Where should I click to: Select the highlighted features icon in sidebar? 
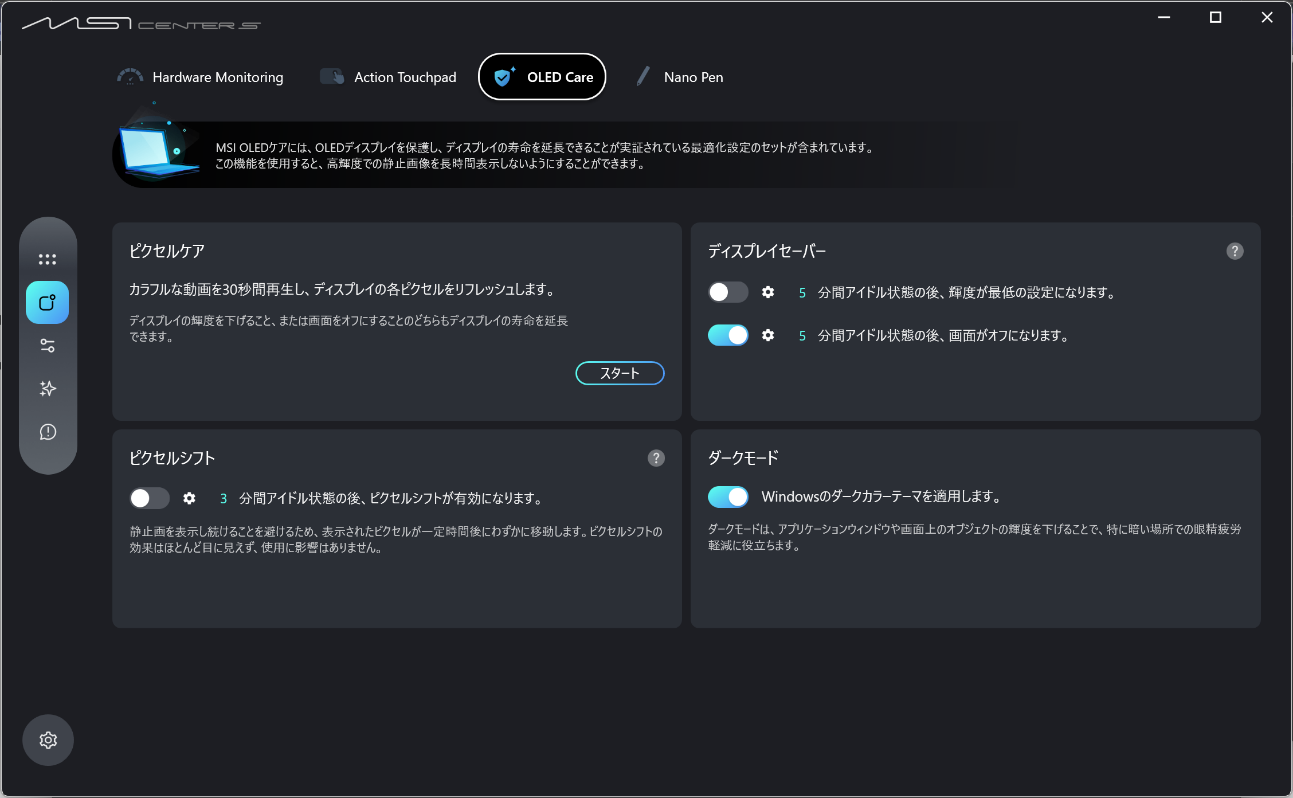pyautogui.click(x=47, y=302)
